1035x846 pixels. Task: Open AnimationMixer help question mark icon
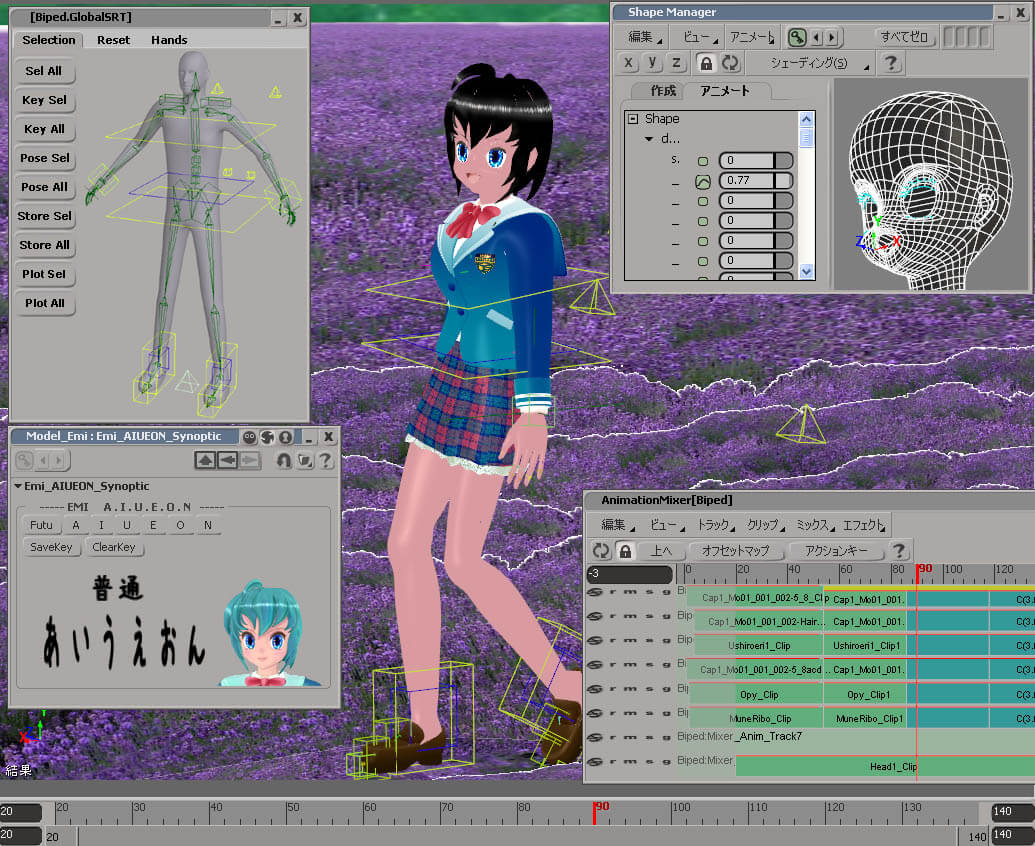(x=899, y=551)
